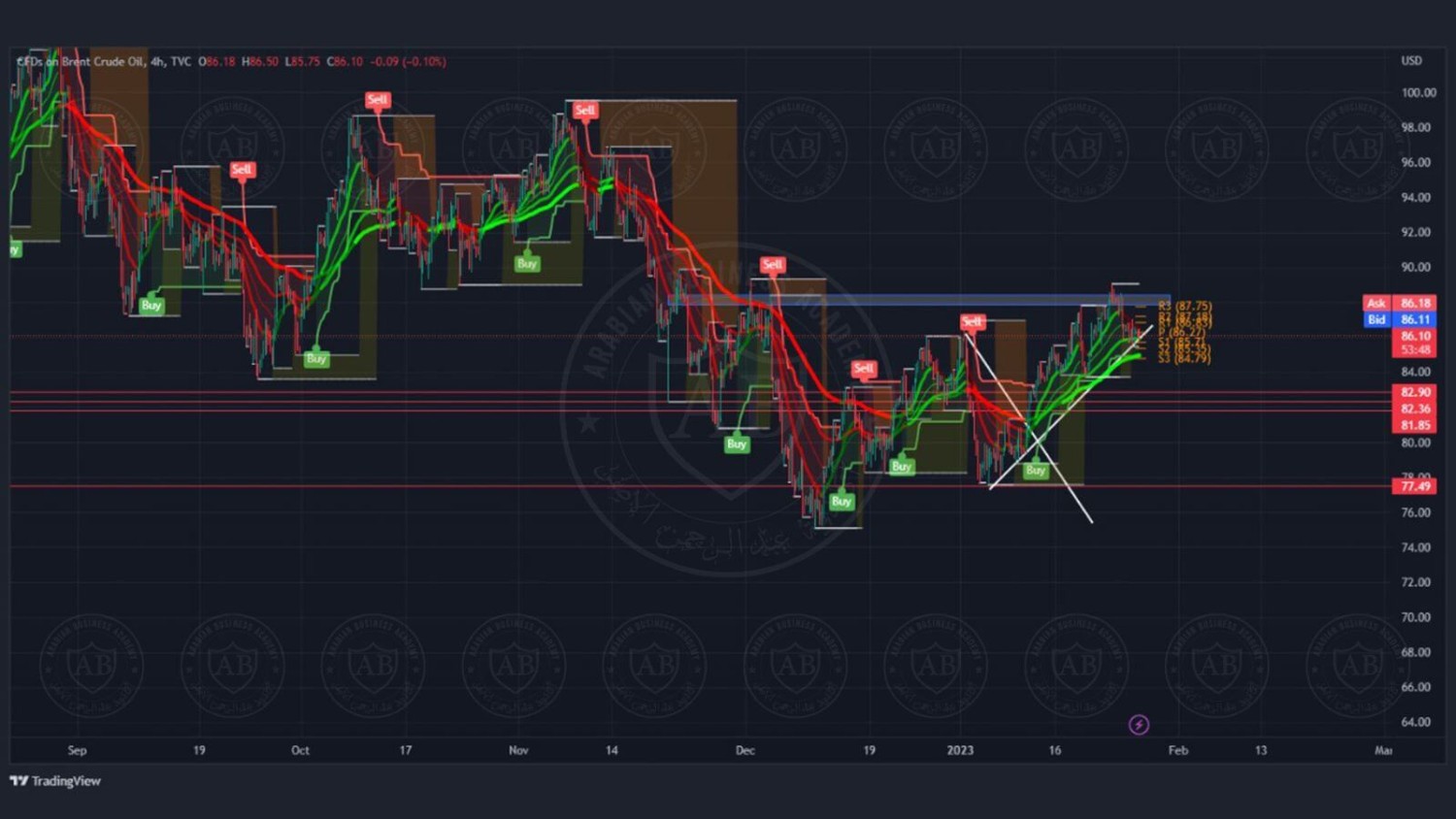Image resolution: width=1456 pixels, height=819 pixels.
Task: Select the S3 (84.79) pivot label
Action: pos(1184,359)
